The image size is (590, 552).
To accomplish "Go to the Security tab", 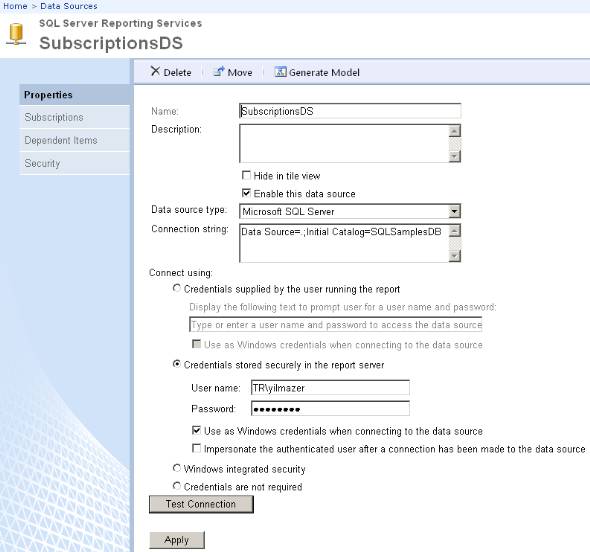I will 75,163.
